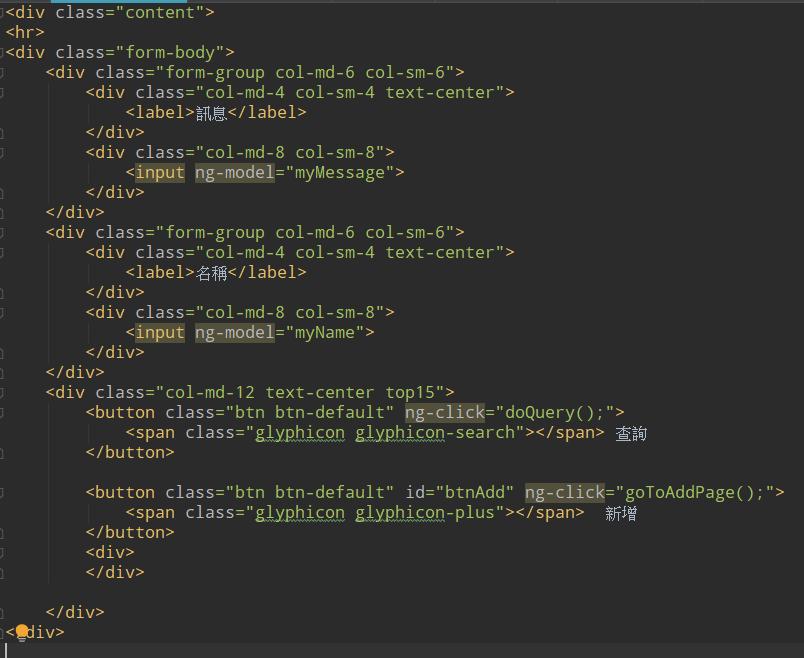Click ng-model attribute on the myMessage line
Image resolution: width=804 pixels, height=658 pixels.
tap(235, 173)
